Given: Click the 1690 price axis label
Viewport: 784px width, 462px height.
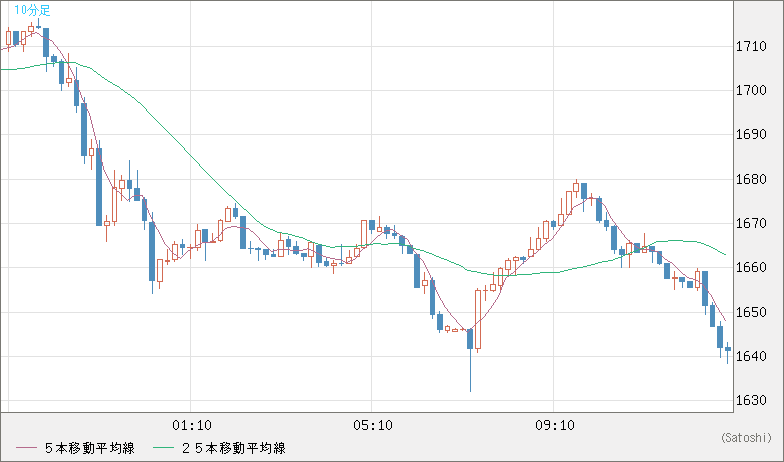Looking at the screenshot, I should pos(751,134).
